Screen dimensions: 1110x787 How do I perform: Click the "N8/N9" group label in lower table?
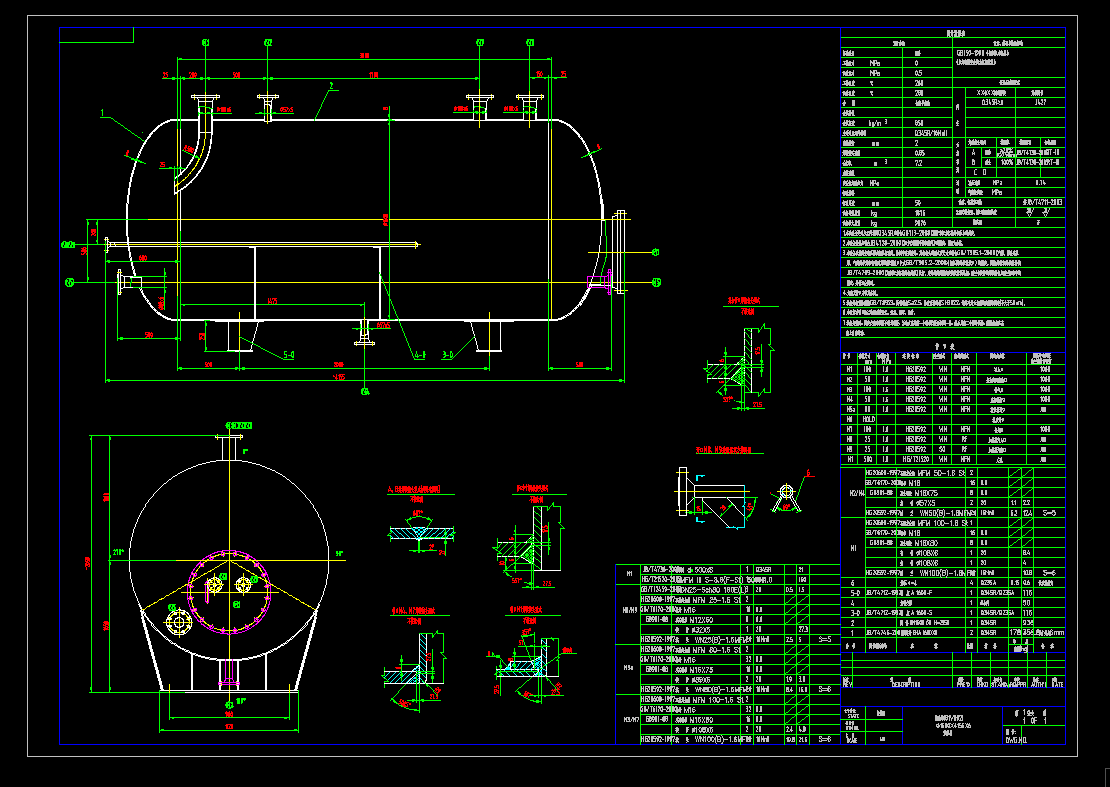[x=629, y=609]
